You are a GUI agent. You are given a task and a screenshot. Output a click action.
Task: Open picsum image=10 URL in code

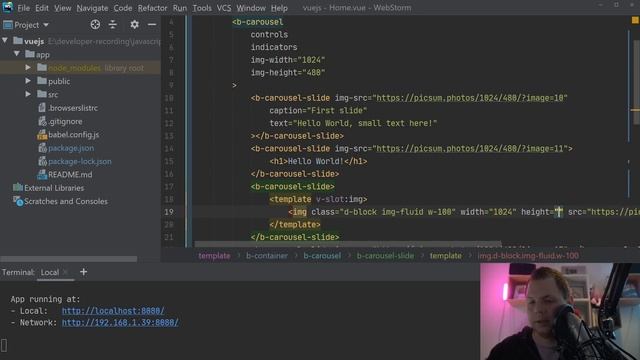470,98
